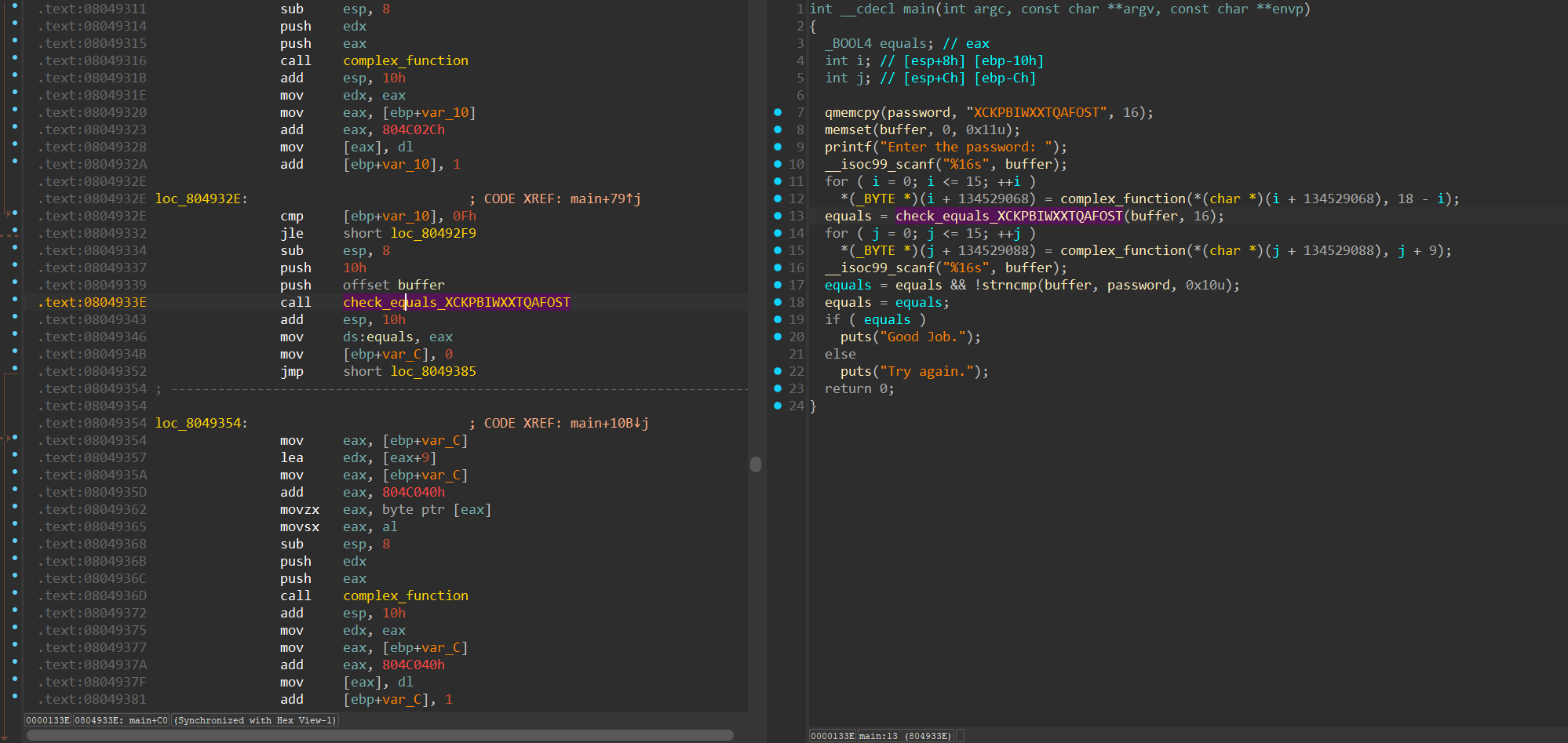Toggle breakpoint dot on pseudocode line 19
This screenshot has width=1568, height=743.
click(x=778, y=319)
